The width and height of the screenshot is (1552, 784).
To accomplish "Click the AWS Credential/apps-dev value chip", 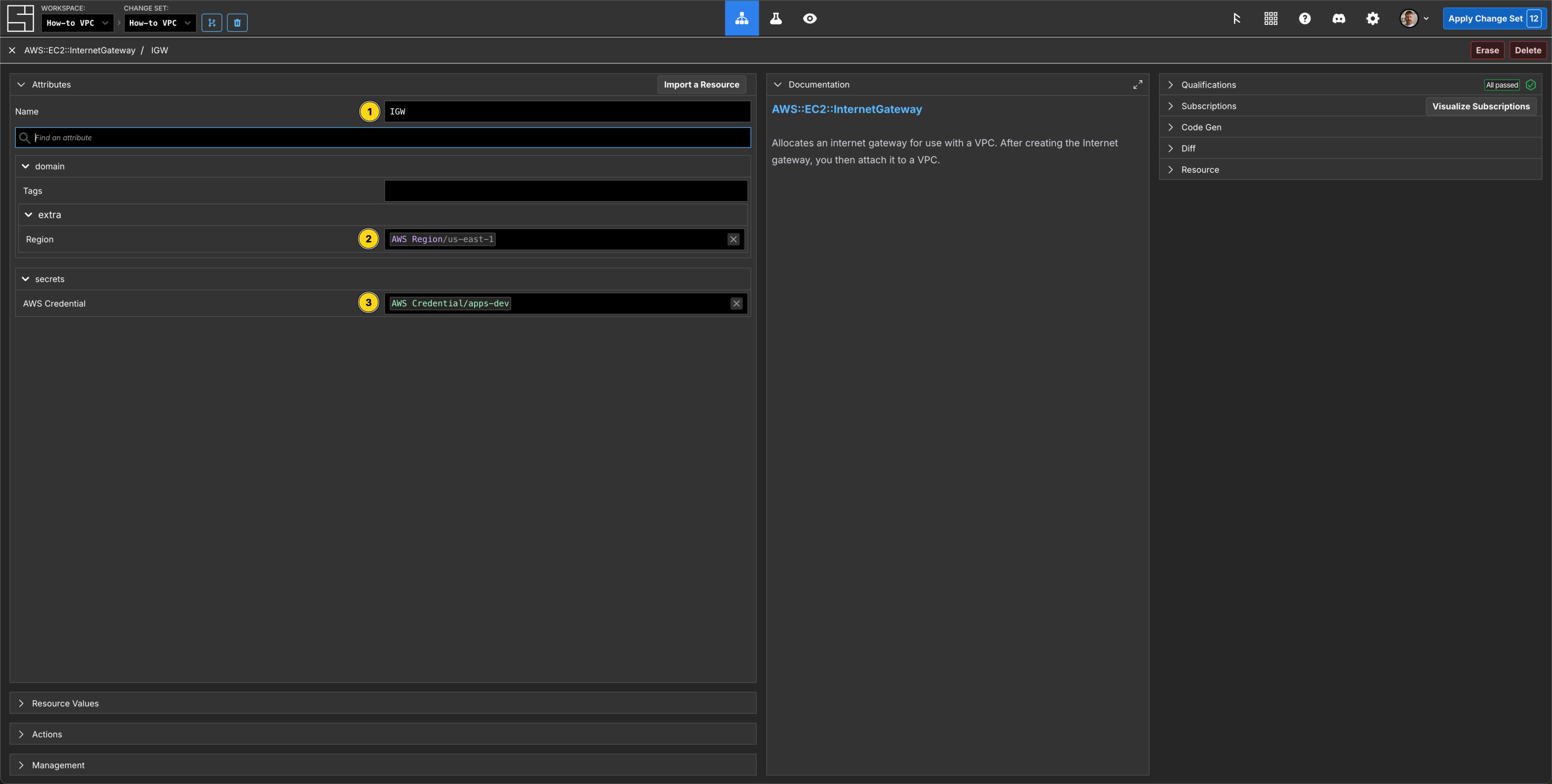I will click(450, 304).
